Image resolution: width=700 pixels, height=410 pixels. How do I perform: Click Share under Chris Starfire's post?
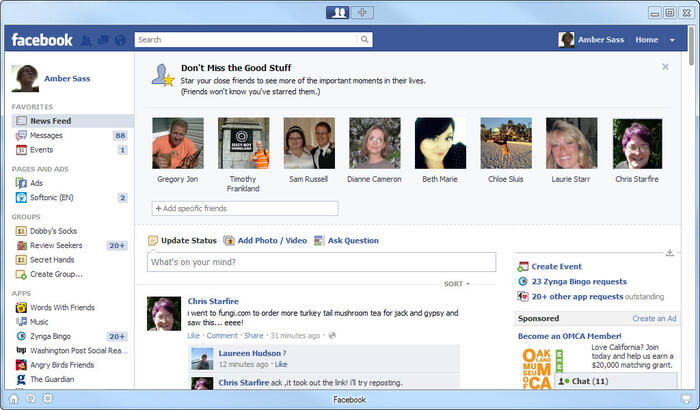[x=254, y=335]
